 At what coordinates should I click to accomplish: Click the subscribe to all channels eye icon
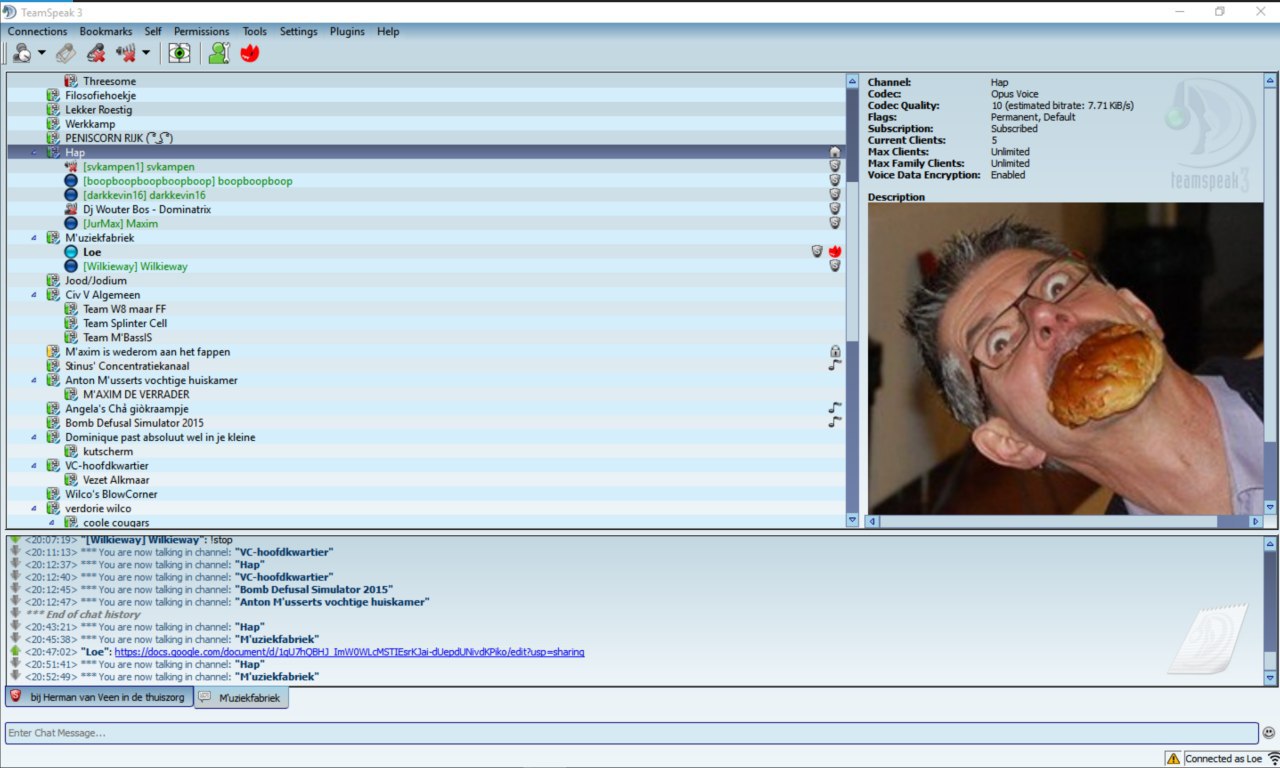179,53
